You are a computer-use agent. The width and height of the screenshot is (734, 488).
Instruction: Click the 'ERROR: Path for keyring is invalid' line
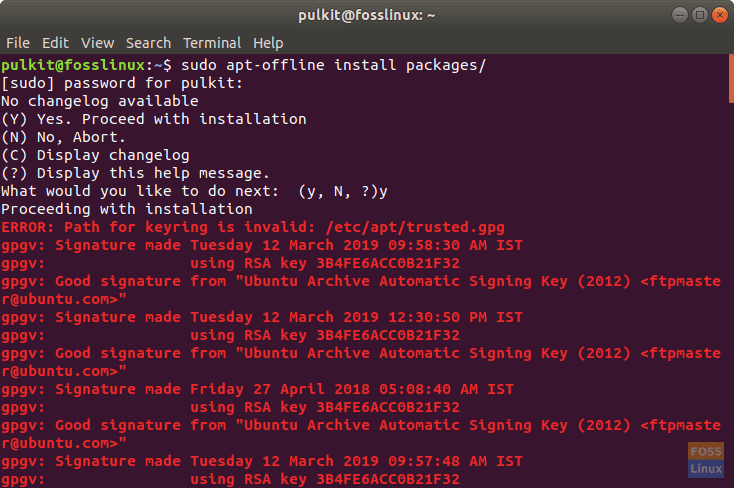coord(253,227)
